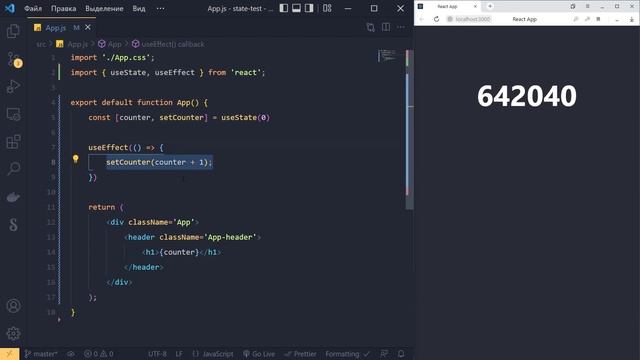Reload the page in the browser
Viewport: 640px width, 360px height.
coord(436,19)
